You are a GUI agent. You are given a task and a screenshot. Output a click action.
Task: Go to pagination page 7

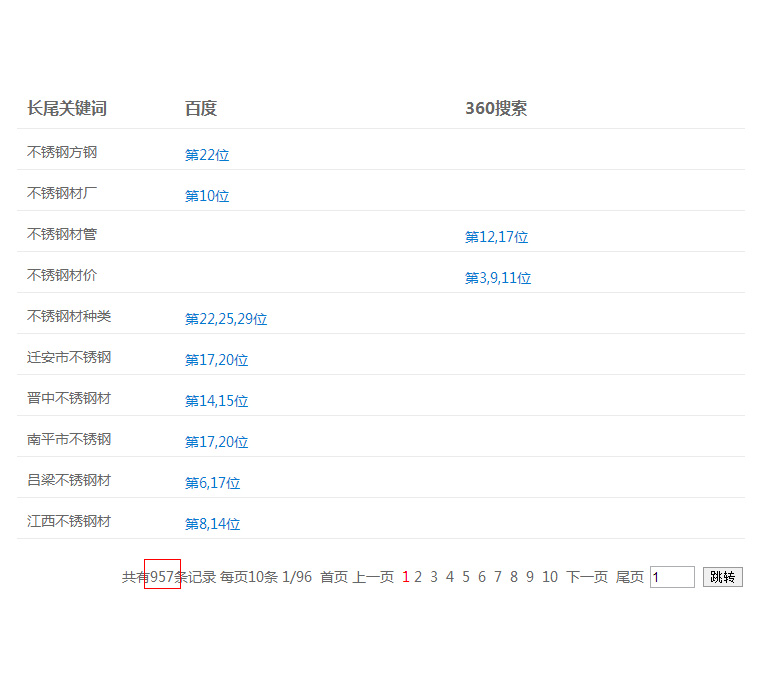tap(498, 577)
